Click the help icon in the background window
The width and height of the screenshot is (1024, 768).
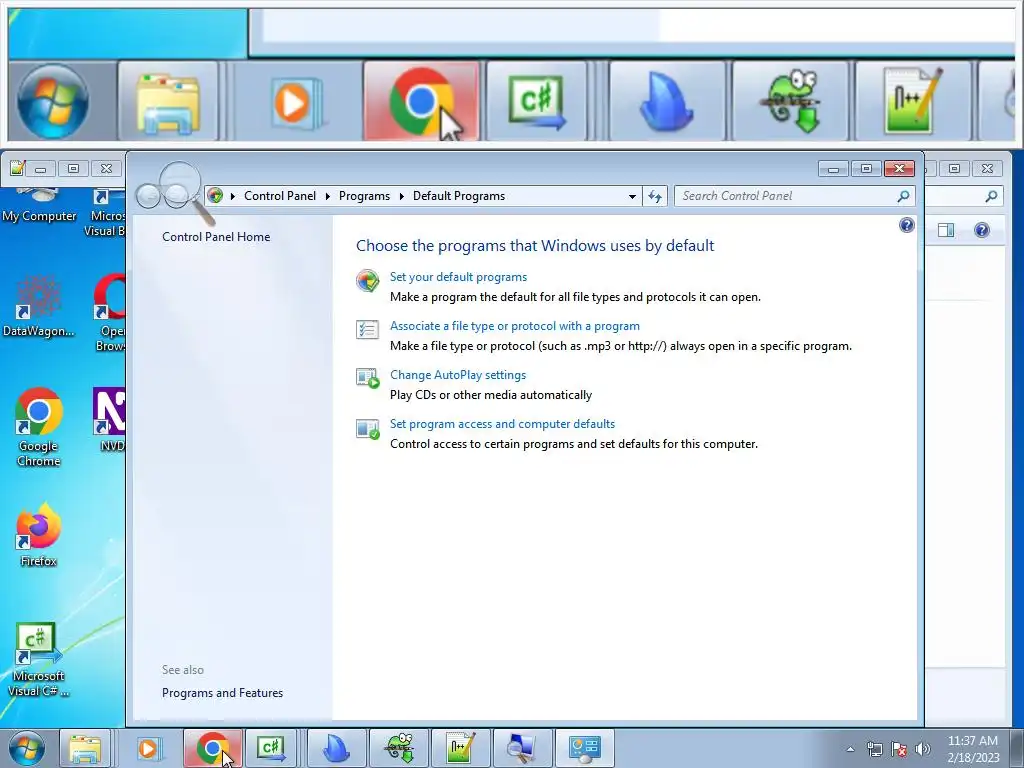[982, 230]
